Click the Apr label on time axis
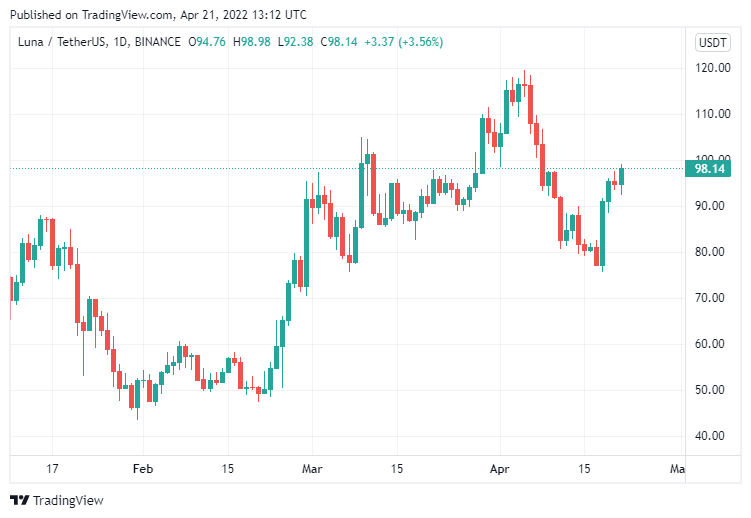This screenshot has height=518, width=751. pyautogui.click(x=498, y=468)
